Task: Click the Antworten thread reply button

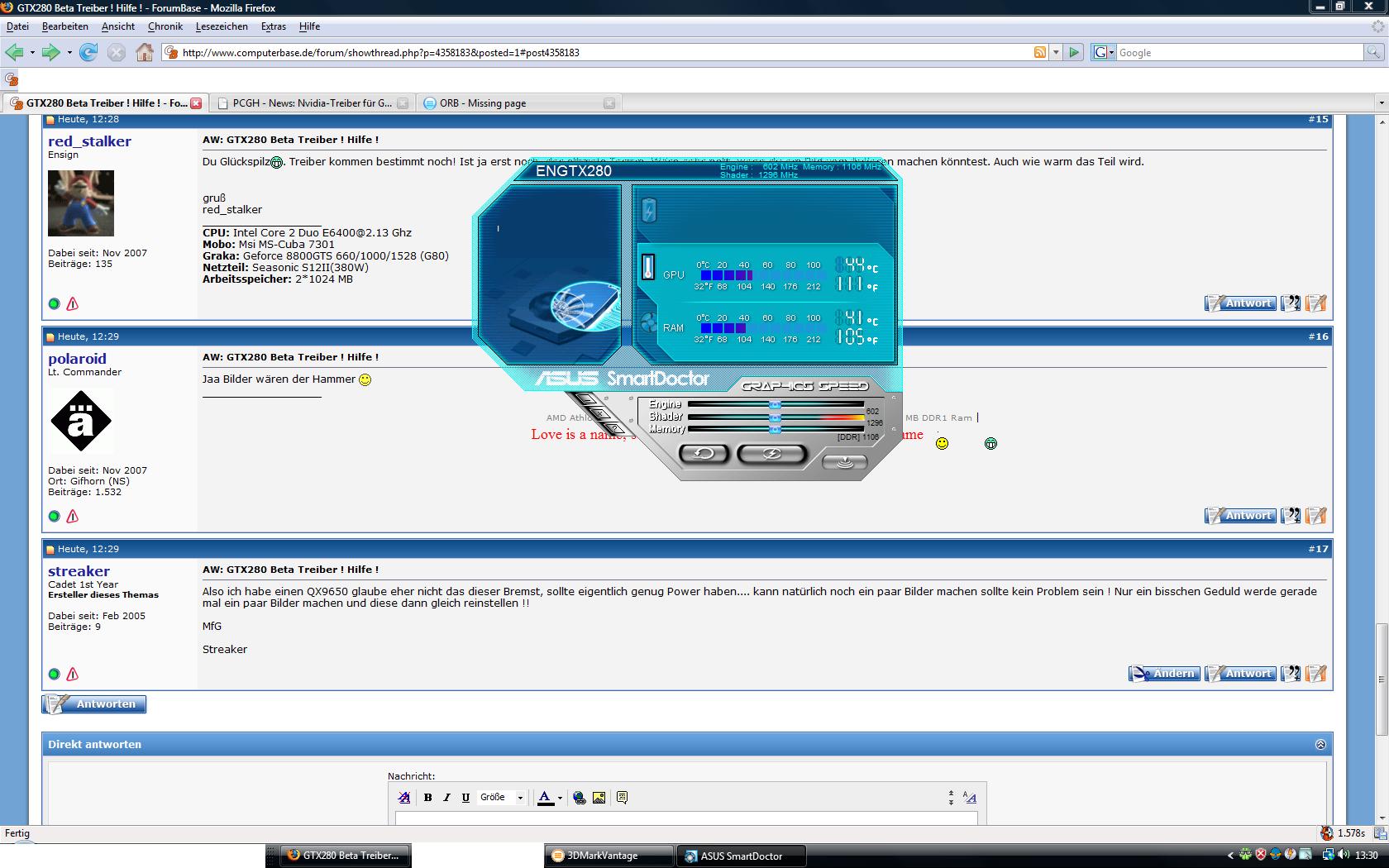Action: click(94, 704)
